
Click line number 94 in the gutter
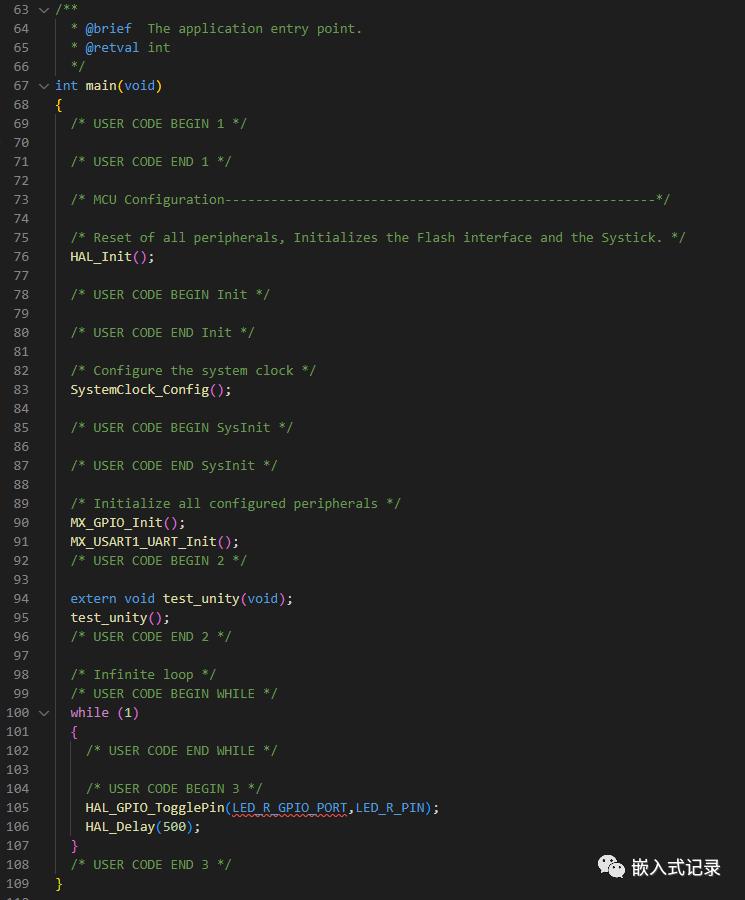[x=21, y=599]
